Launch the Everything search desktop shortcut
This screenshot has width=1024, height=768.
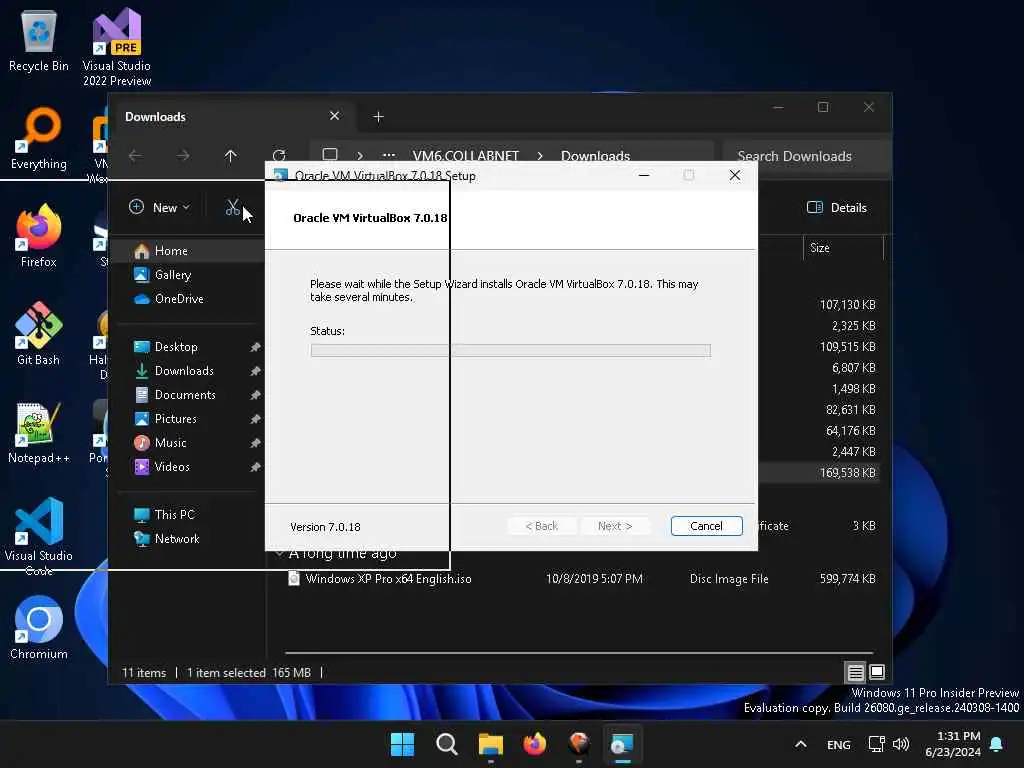(x=39, y=139)
